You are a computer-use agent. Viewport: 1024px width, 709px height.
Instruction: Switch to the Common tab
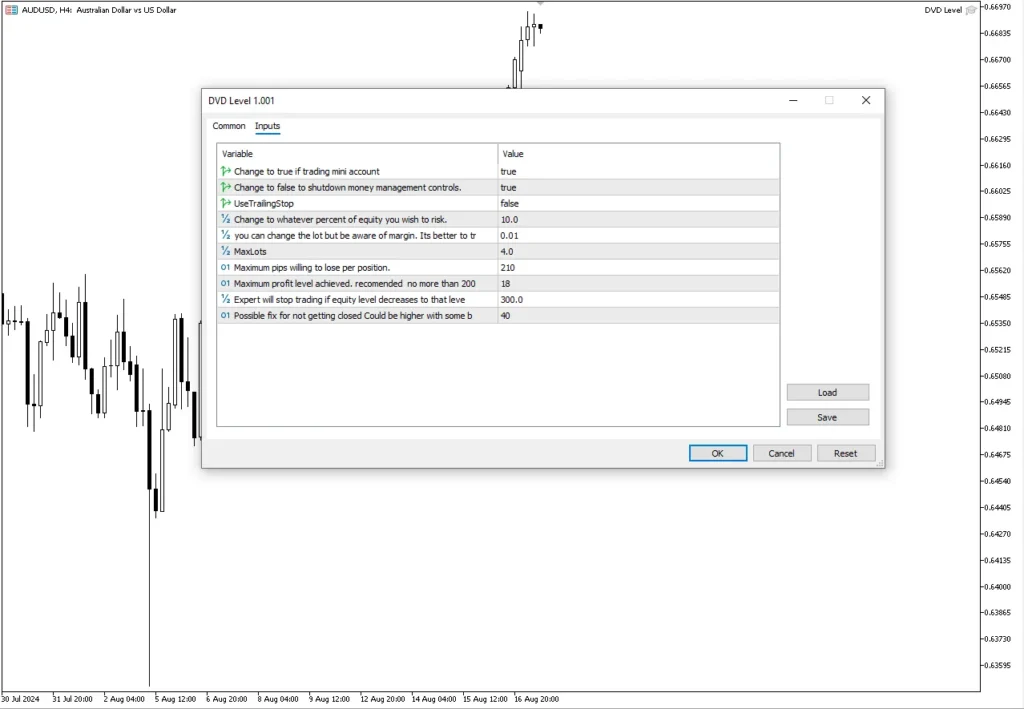click(229, 126)
